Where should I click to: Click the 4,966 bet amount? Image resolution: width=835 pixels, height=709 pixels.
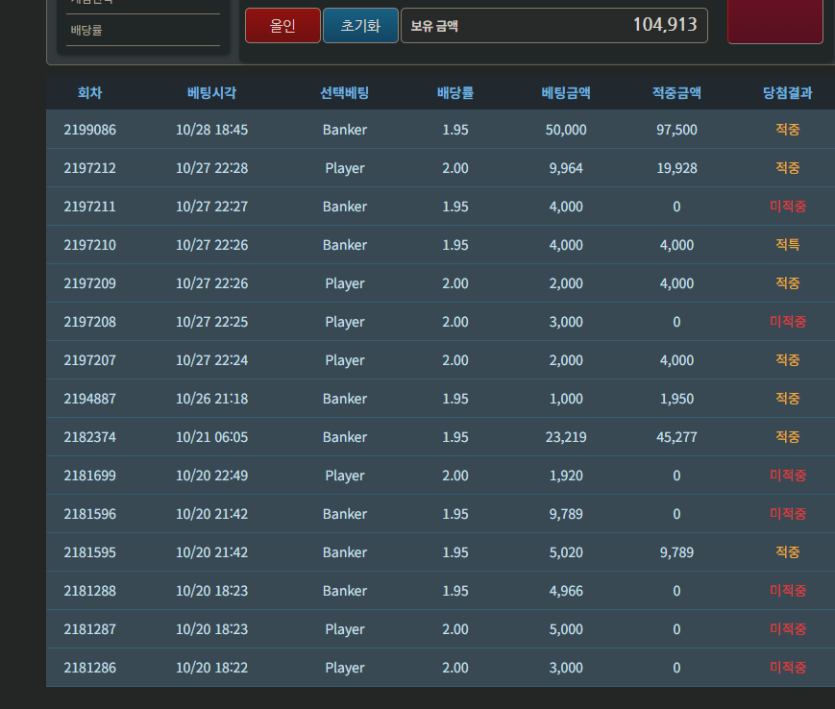click(x=566, y=591)
